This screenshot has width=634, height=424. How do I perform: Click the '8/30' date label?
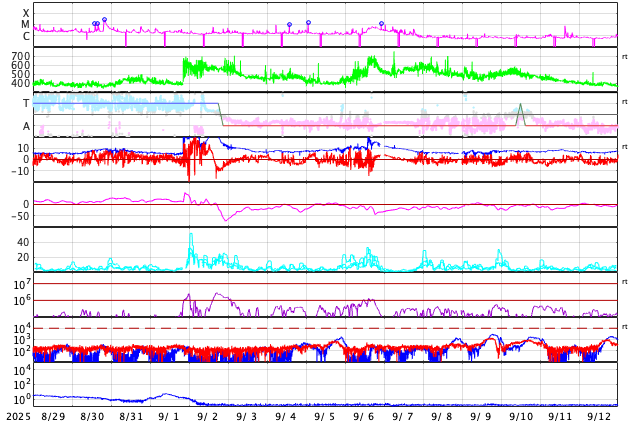(x=92, y=417)
